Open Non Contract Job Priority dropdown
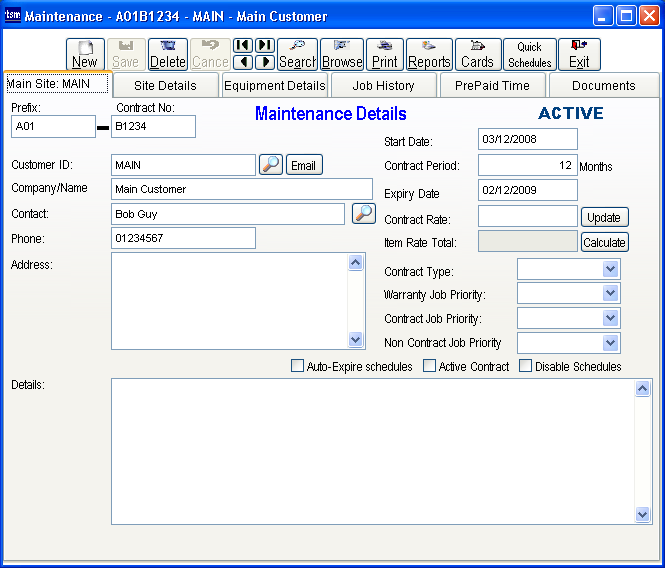Viewport: 665px width, 568px height. tap(611, 343)
